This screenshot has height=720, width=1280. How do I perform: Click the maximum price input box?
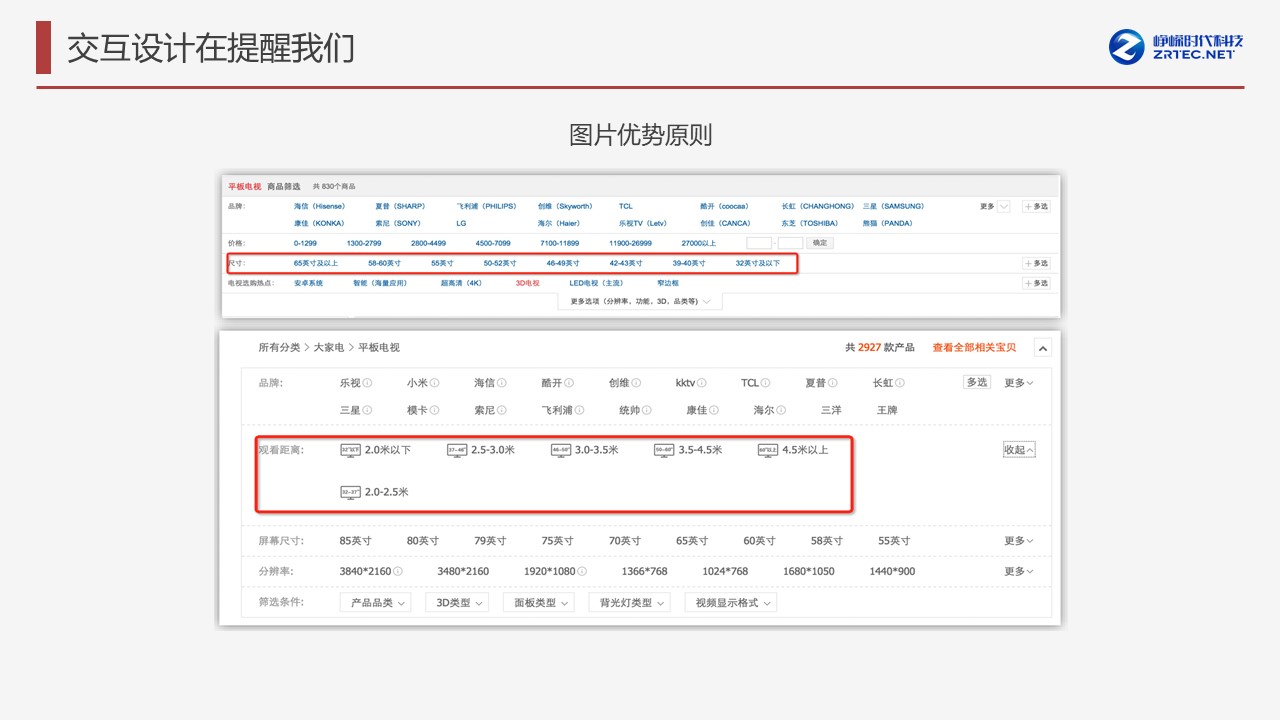point(791,243)
